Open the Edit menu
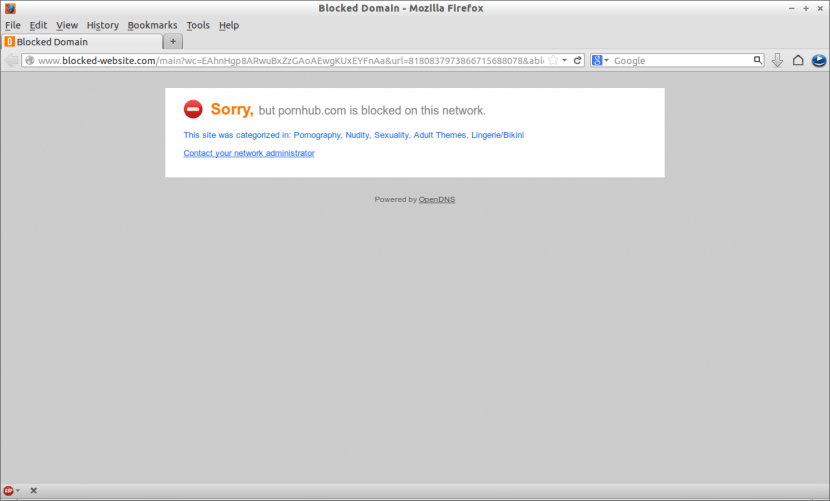Viewport: 830px width, 501px height. (x=38, y=25)
